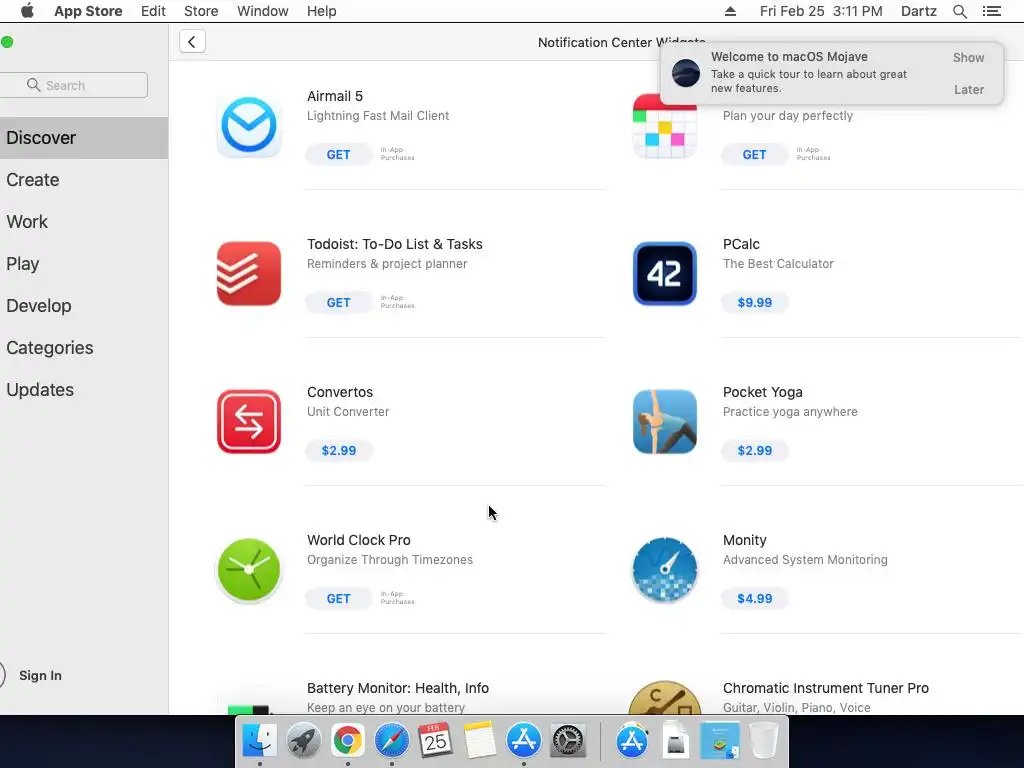Open the Trash in the Dock
This screenshot has width=1024, height=768.
click(763, 741)
